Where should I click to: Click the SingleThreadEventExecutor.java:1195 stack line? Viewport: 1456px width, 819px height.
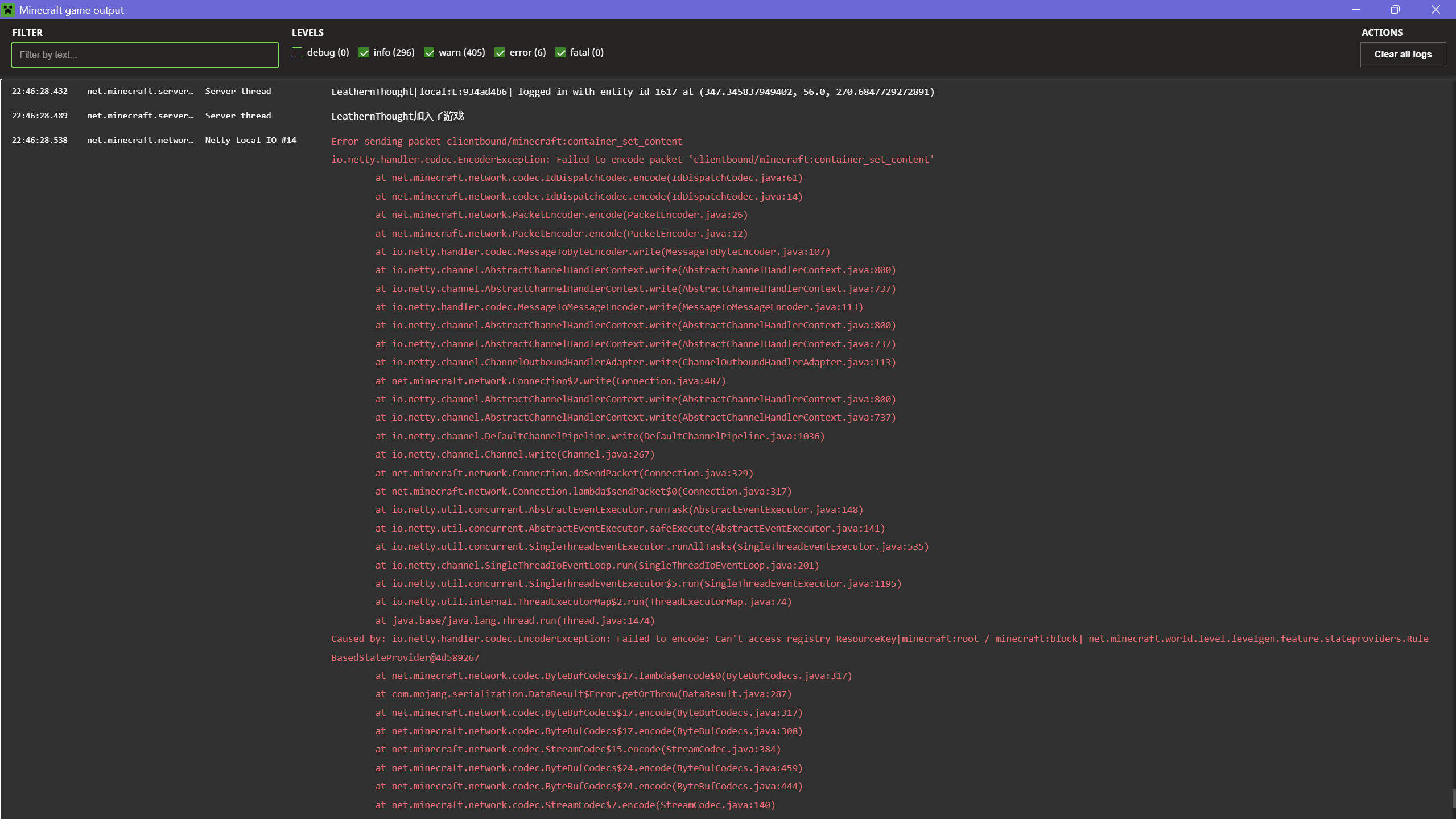pos(638,583)
